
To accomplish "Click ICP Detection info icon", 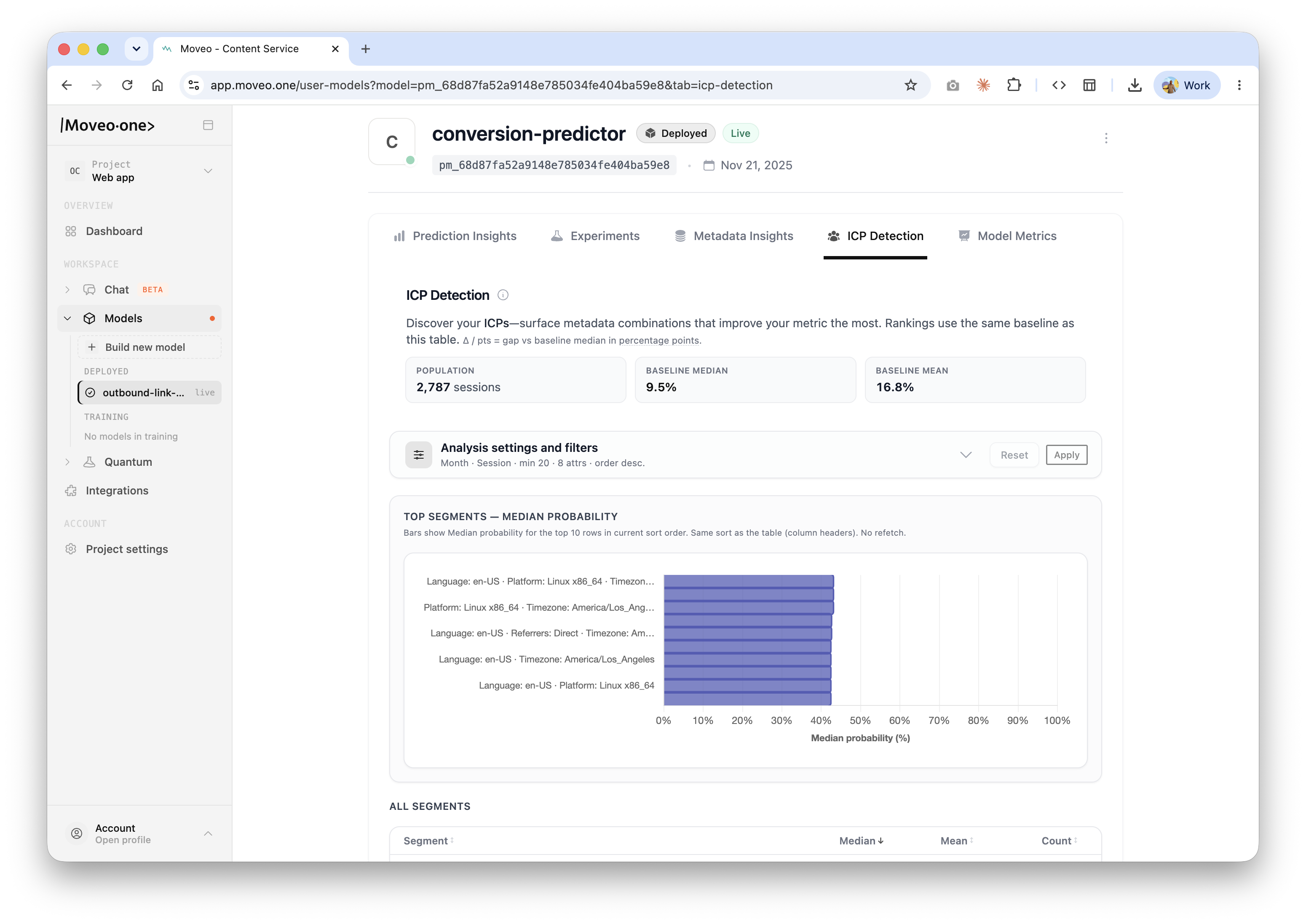I will pos(503,295).
